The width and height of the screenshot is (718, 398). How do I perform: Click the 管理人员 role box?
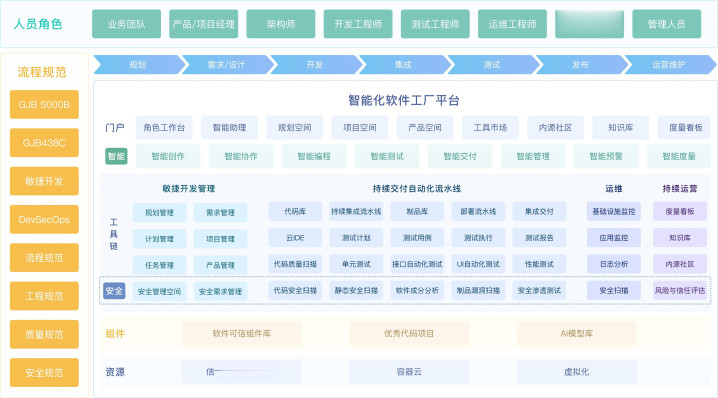point(667,24)
